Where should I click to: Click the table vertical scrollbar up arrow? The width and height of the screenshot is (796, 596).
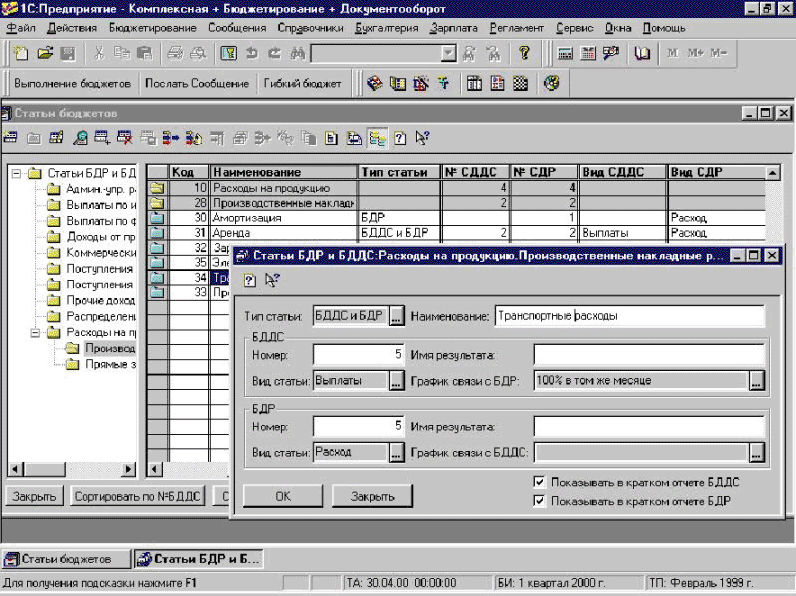772,173
